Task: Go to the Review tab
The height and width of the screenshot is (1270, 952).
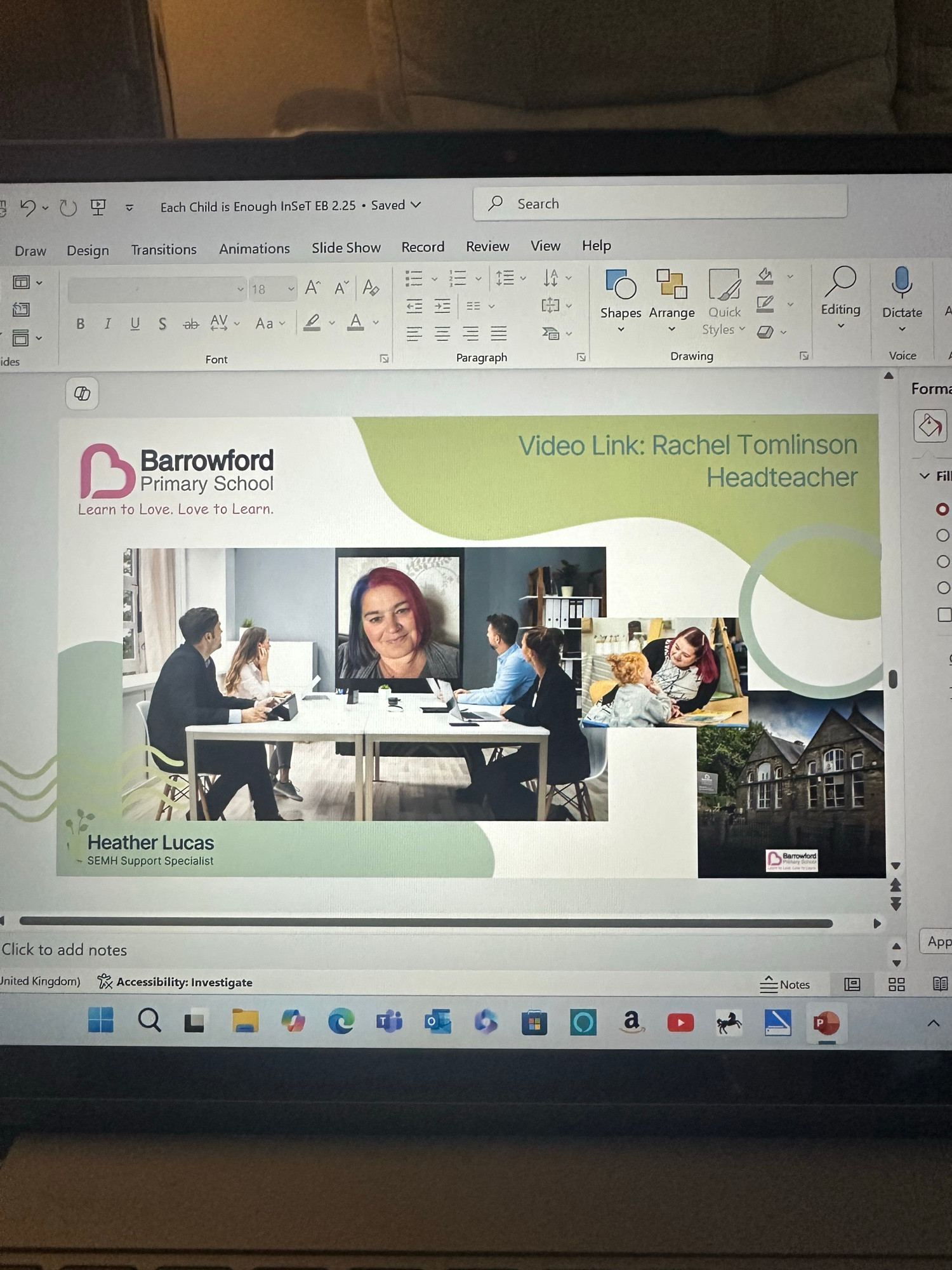Action: [x=487, y=246]
